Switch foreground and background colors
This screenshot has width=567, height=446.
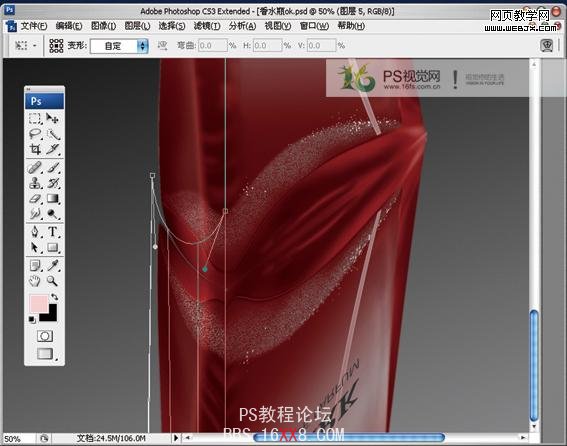pyautogui.click(x=54, y=297)
